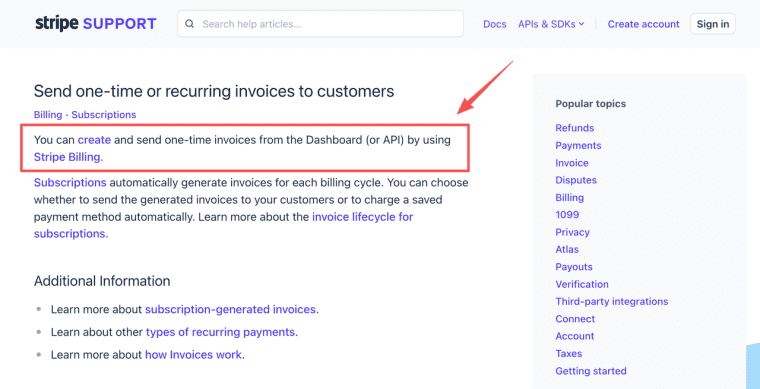
Task: Click the Additional Information heading
Action: pos(102,281)
